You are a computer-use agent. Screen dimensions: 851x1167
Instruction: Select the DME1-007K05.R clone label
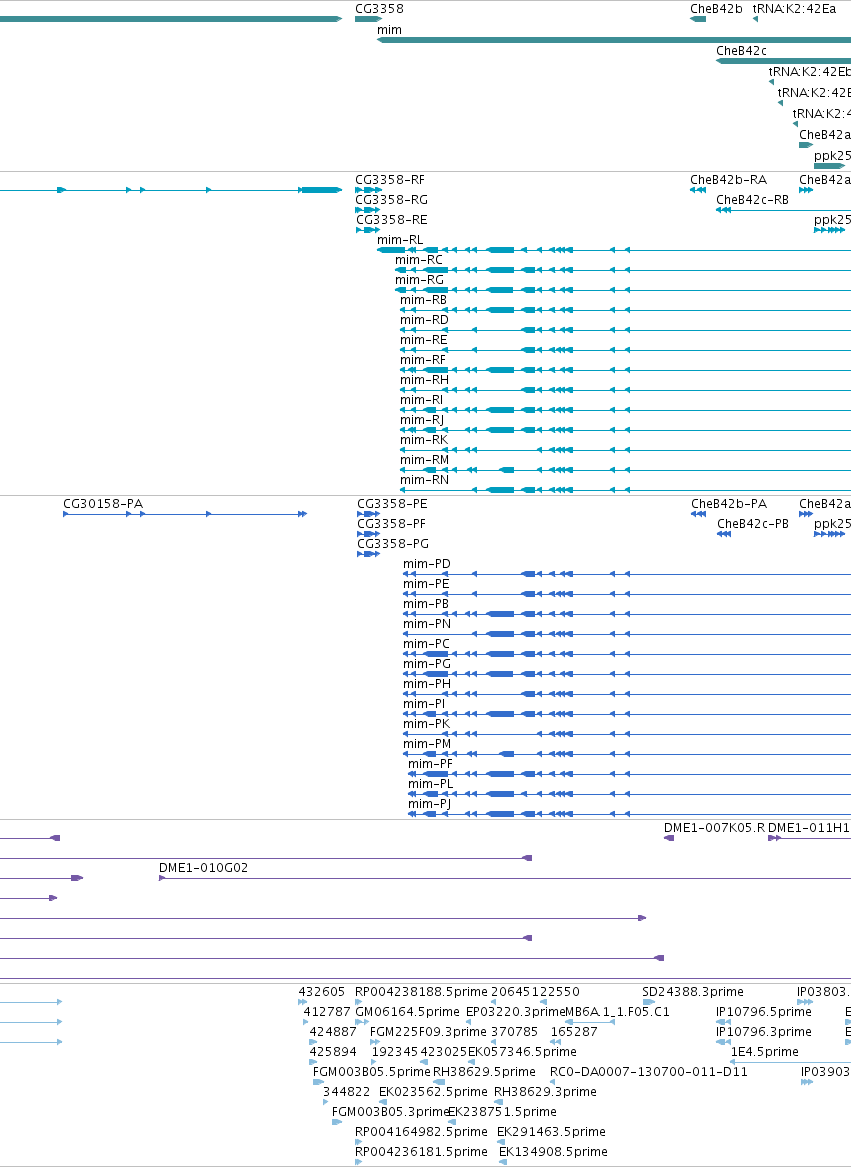(x=714, y=828)
